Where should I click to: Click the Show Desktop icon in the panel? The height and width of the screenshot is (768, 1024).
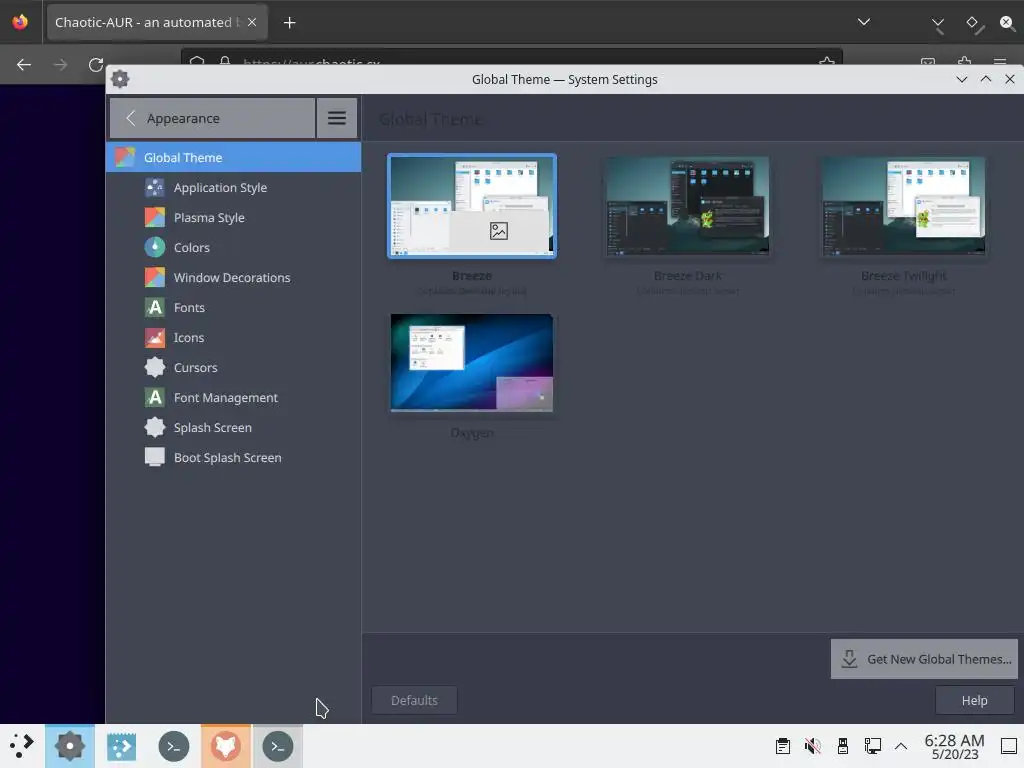1009,746
